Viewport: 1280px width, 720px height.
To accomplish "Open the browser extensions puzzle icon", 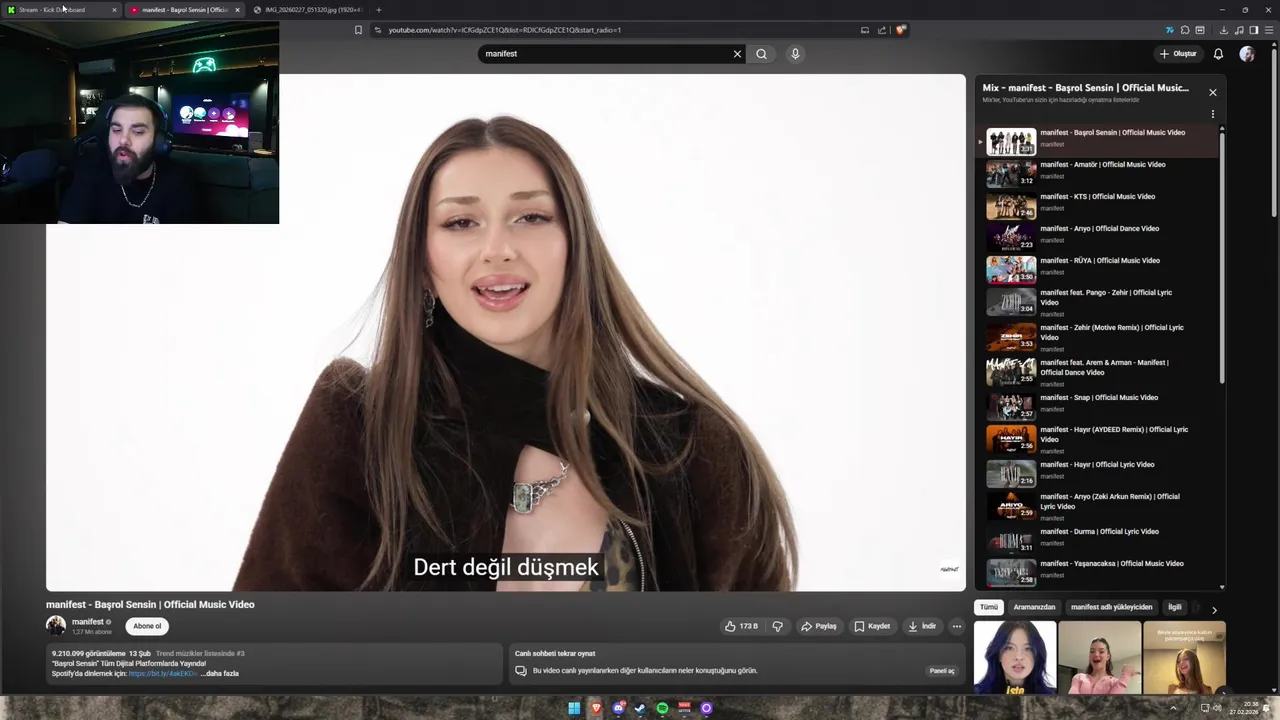I will point(1185,30).
